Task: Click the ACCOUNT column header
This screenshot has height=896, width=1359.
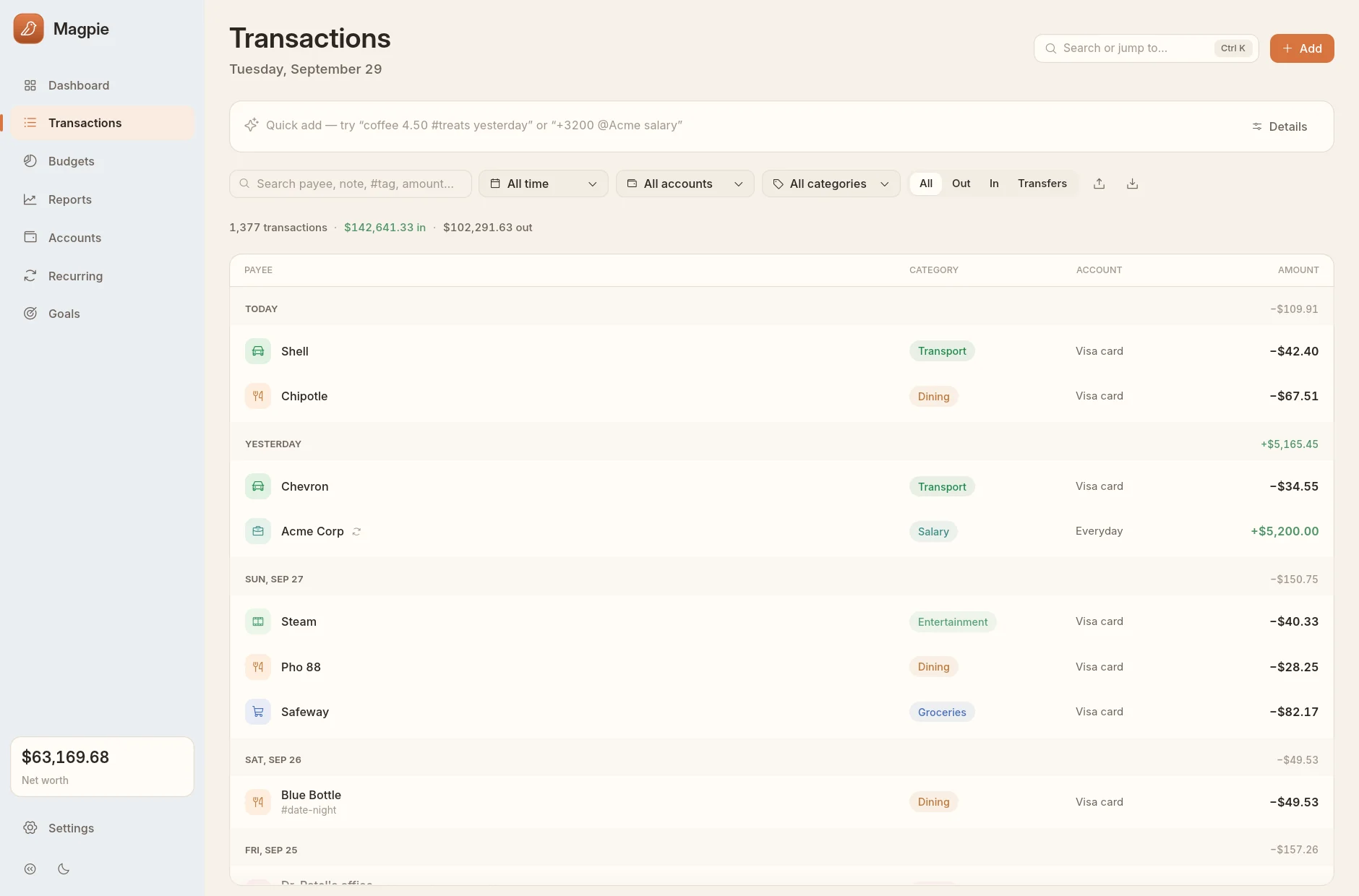Action: 1099,270
